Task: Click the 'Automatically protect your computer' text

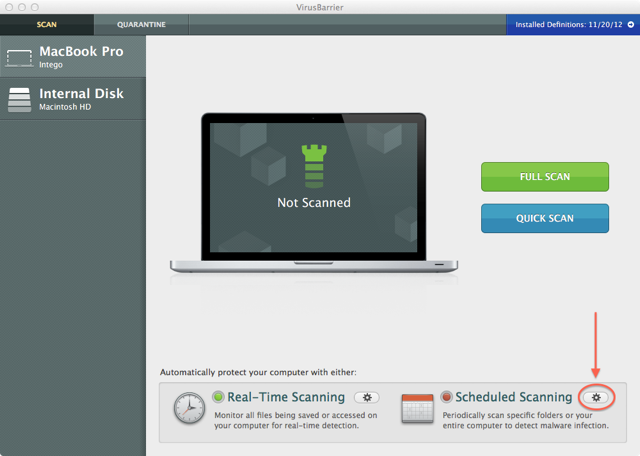Action: (258, 372)
